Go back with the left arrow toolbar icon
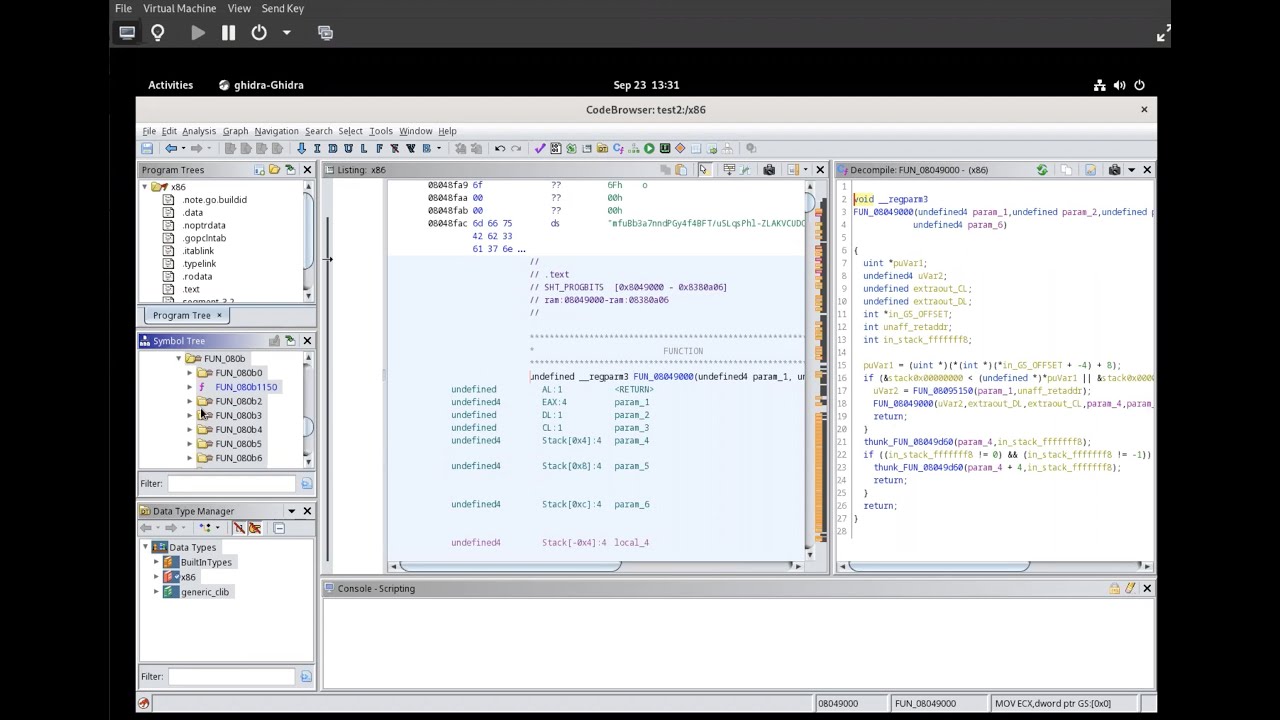 pos(171,149)
